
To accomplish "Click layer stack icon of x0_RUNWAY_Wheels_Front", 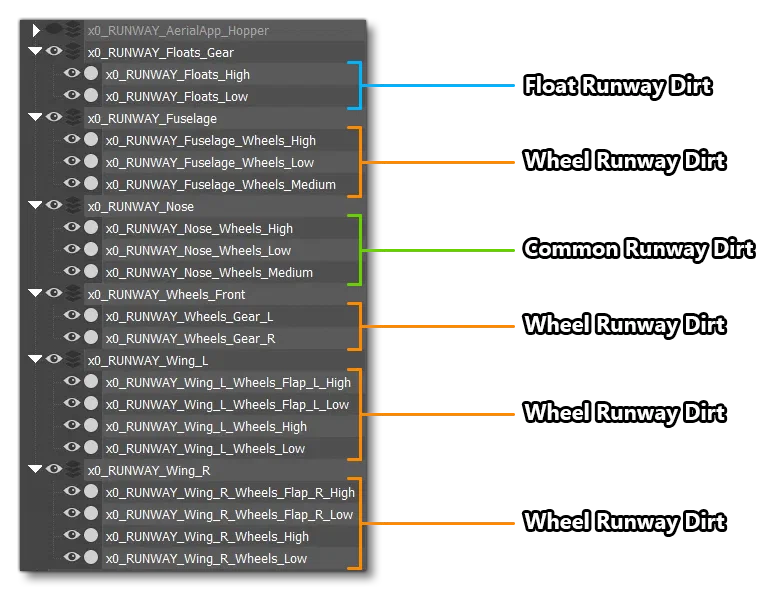I will (73, 294).
